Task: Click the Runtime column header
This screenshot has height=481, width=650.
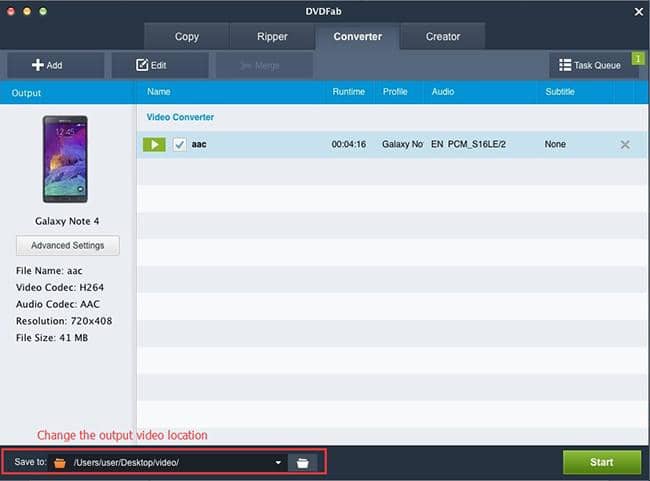Action: pyautogui.click(x=349, y=92)
